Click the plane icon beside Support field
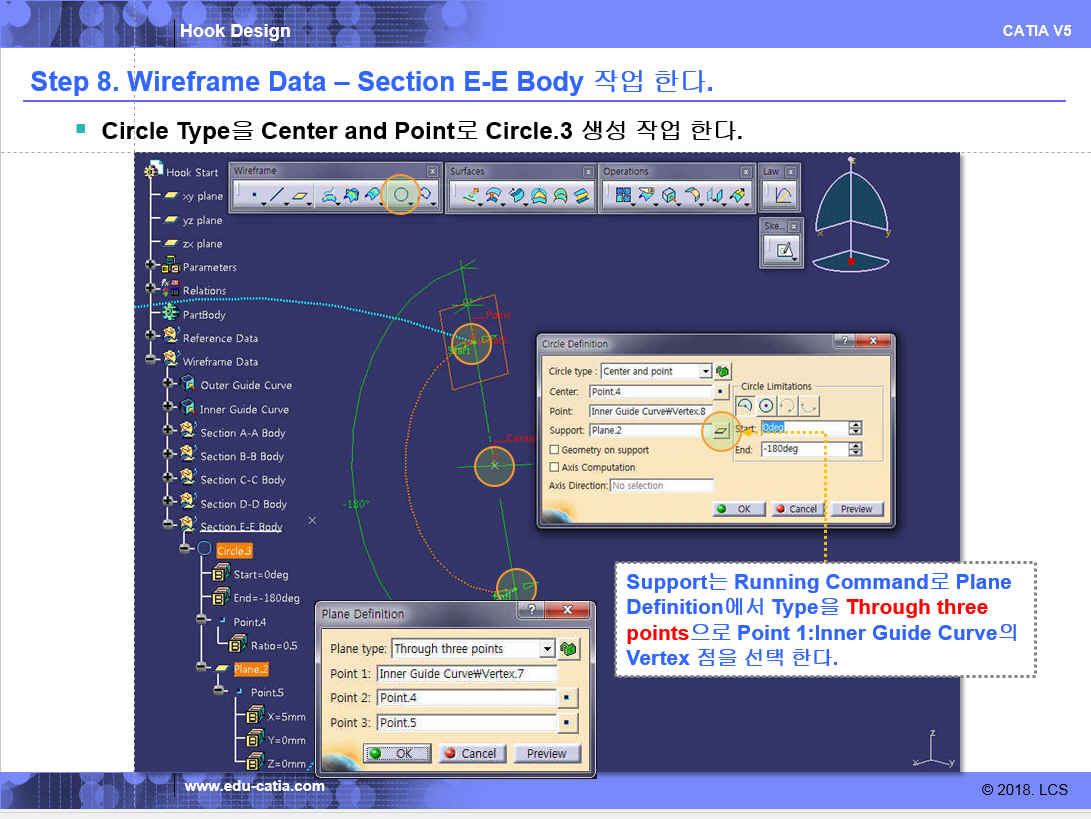The height and width of the screenshot is (819, 1091). [721, 431]
